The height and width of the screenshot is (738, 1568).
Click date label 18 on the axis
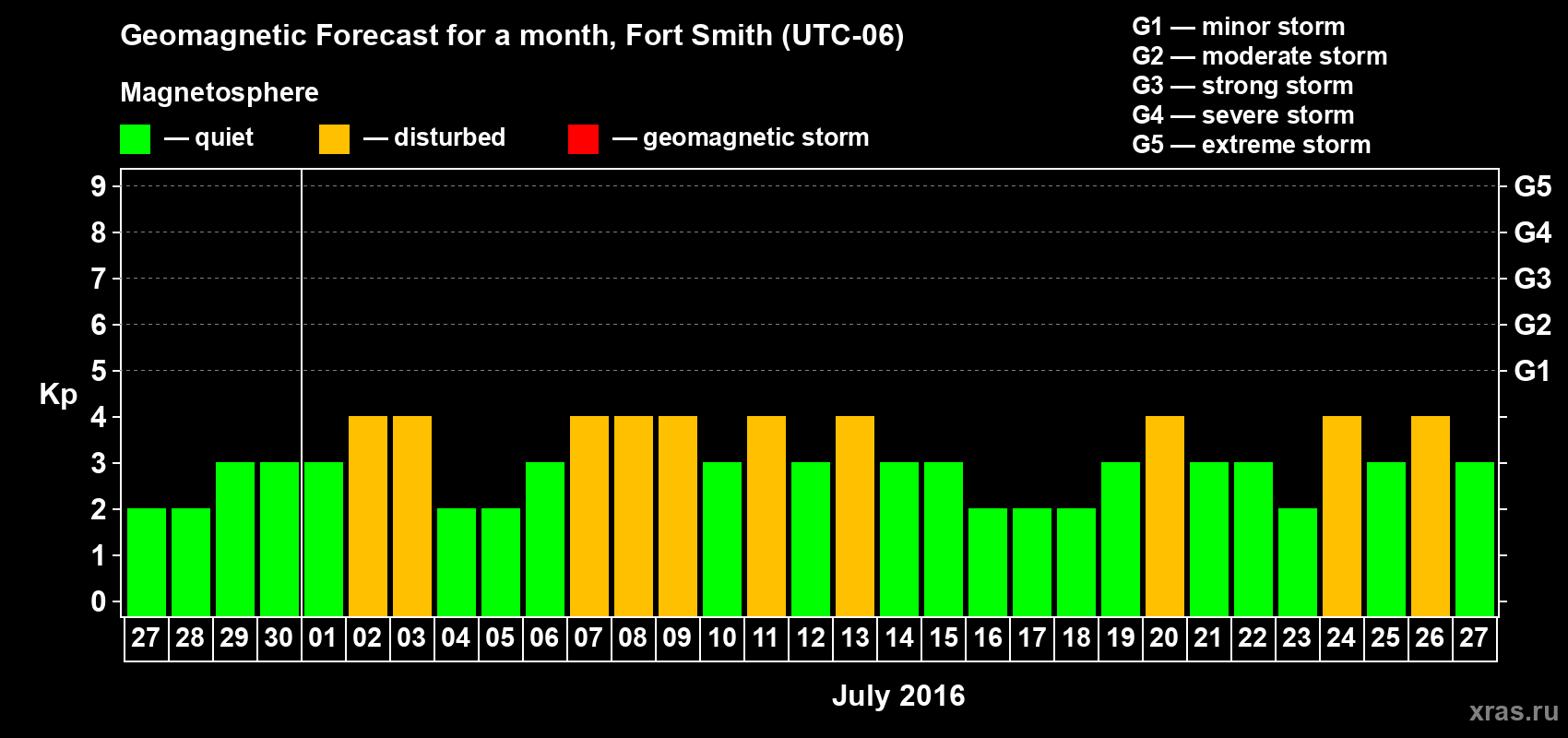point(1075,638)
